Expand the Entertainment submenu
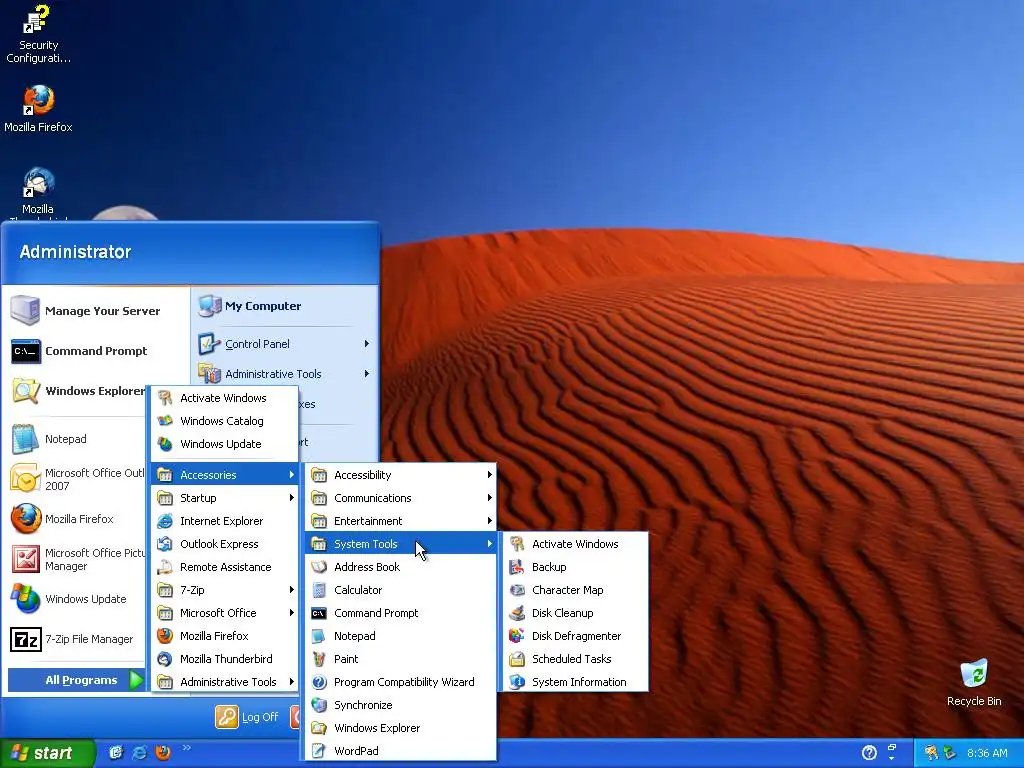Image resolution: width=1024 pixels, height=768 pixels. 400,520
